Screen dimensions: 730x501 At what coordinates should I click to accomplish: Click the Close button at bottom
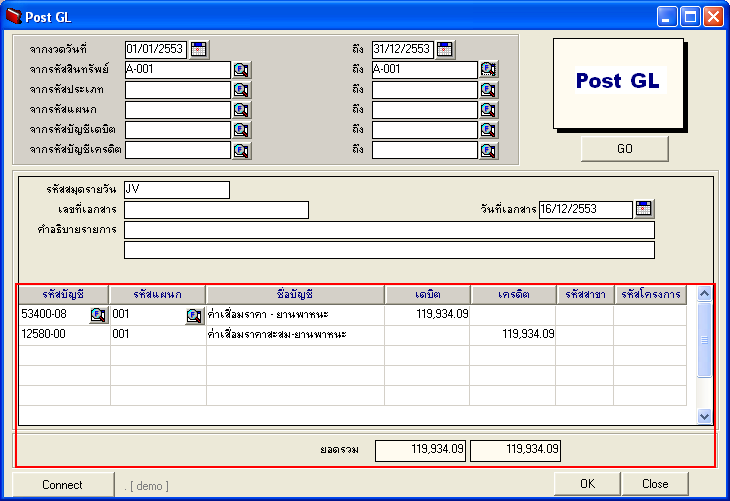pos(655,484)
